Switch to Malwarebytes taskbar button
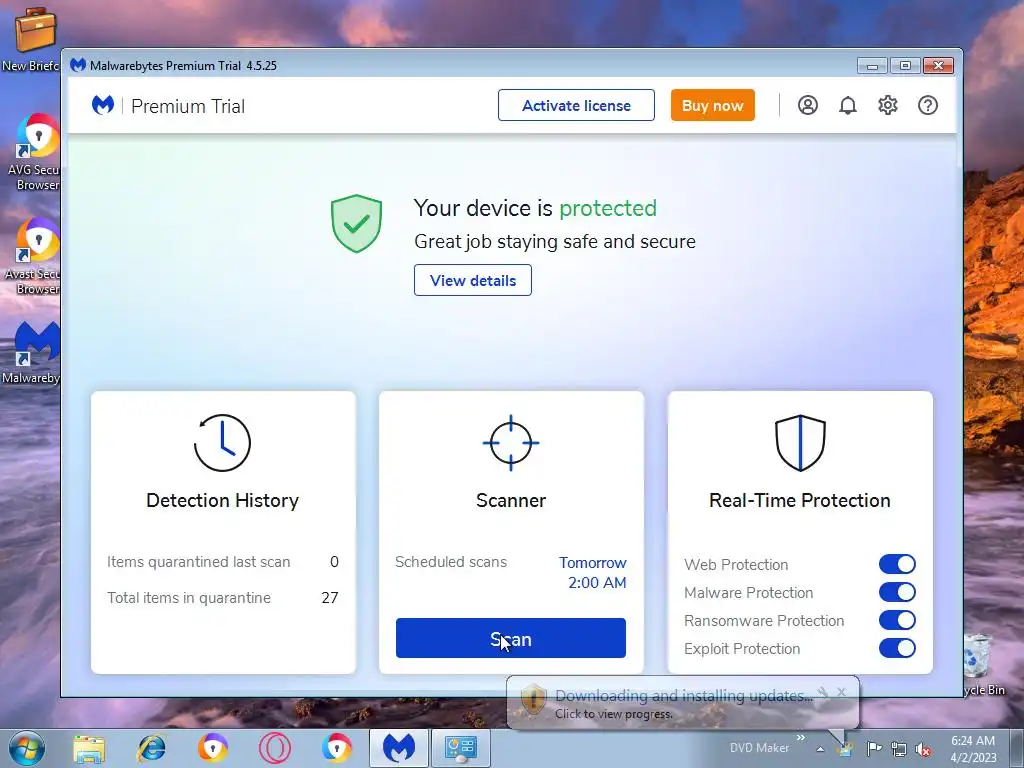The height and width of the screenshot is (768, 1024). click(x=398, y=748)
